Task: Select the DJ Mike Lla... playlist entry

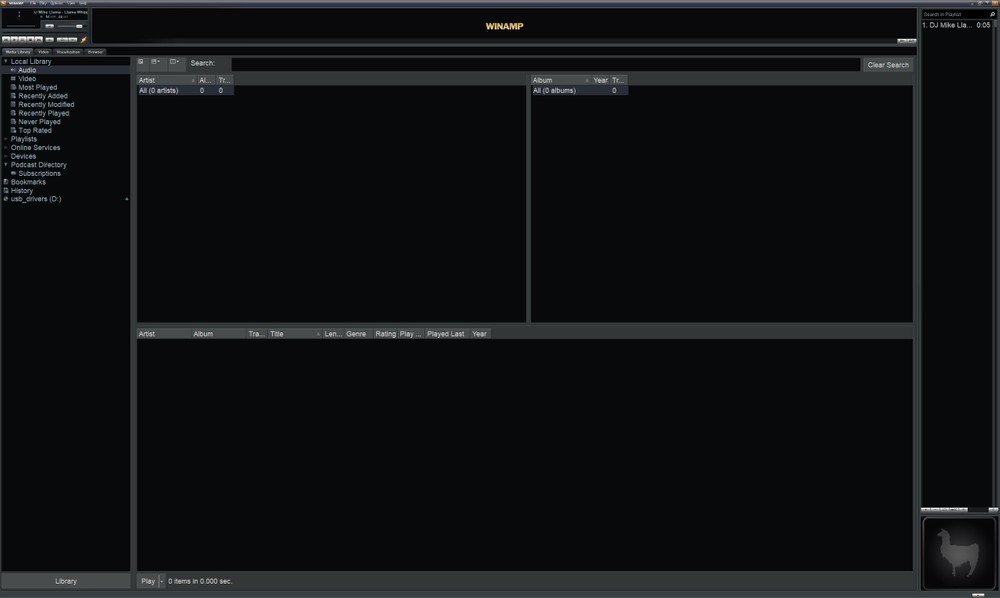Action: [957, 26]
